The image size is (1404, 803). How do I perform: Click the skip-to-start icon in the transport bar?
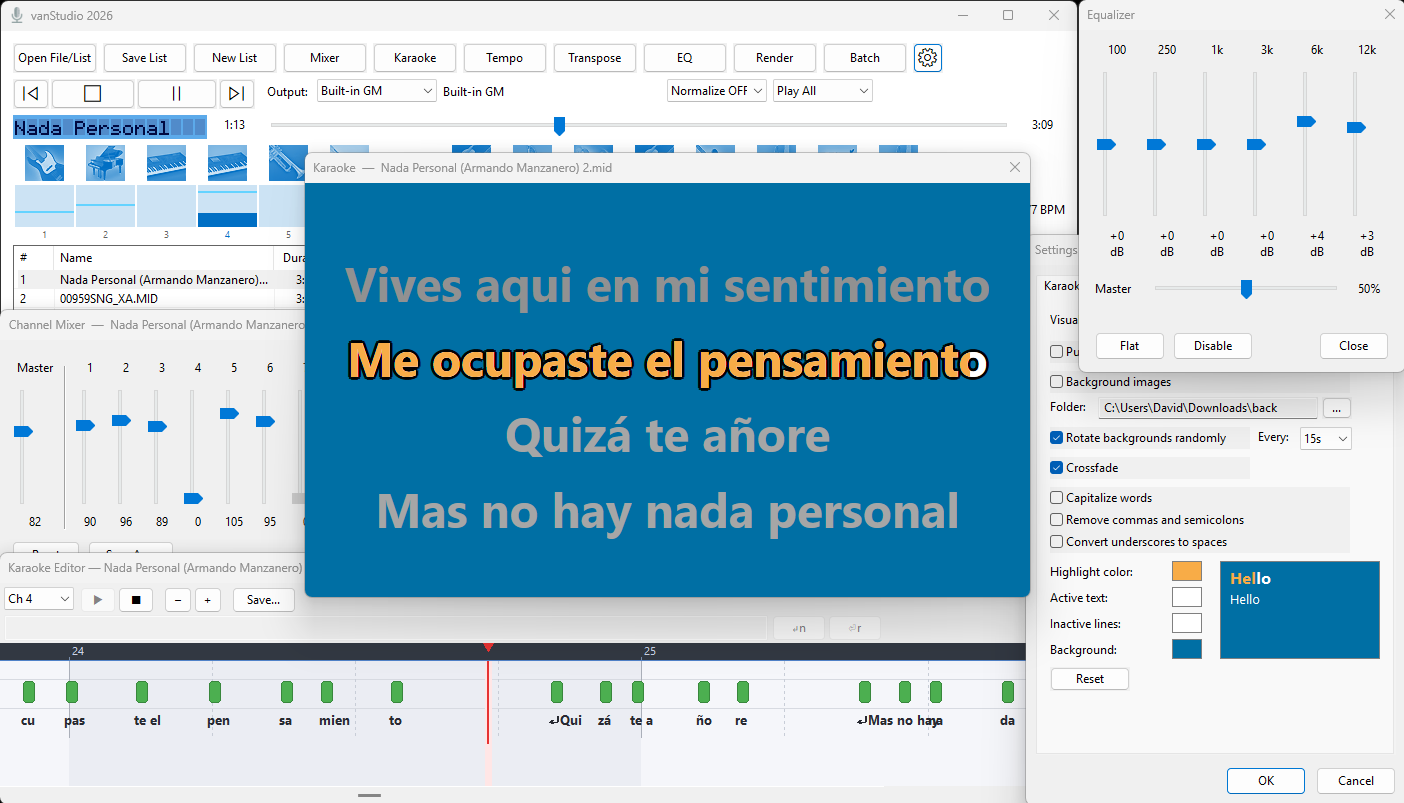pos(30,93)
